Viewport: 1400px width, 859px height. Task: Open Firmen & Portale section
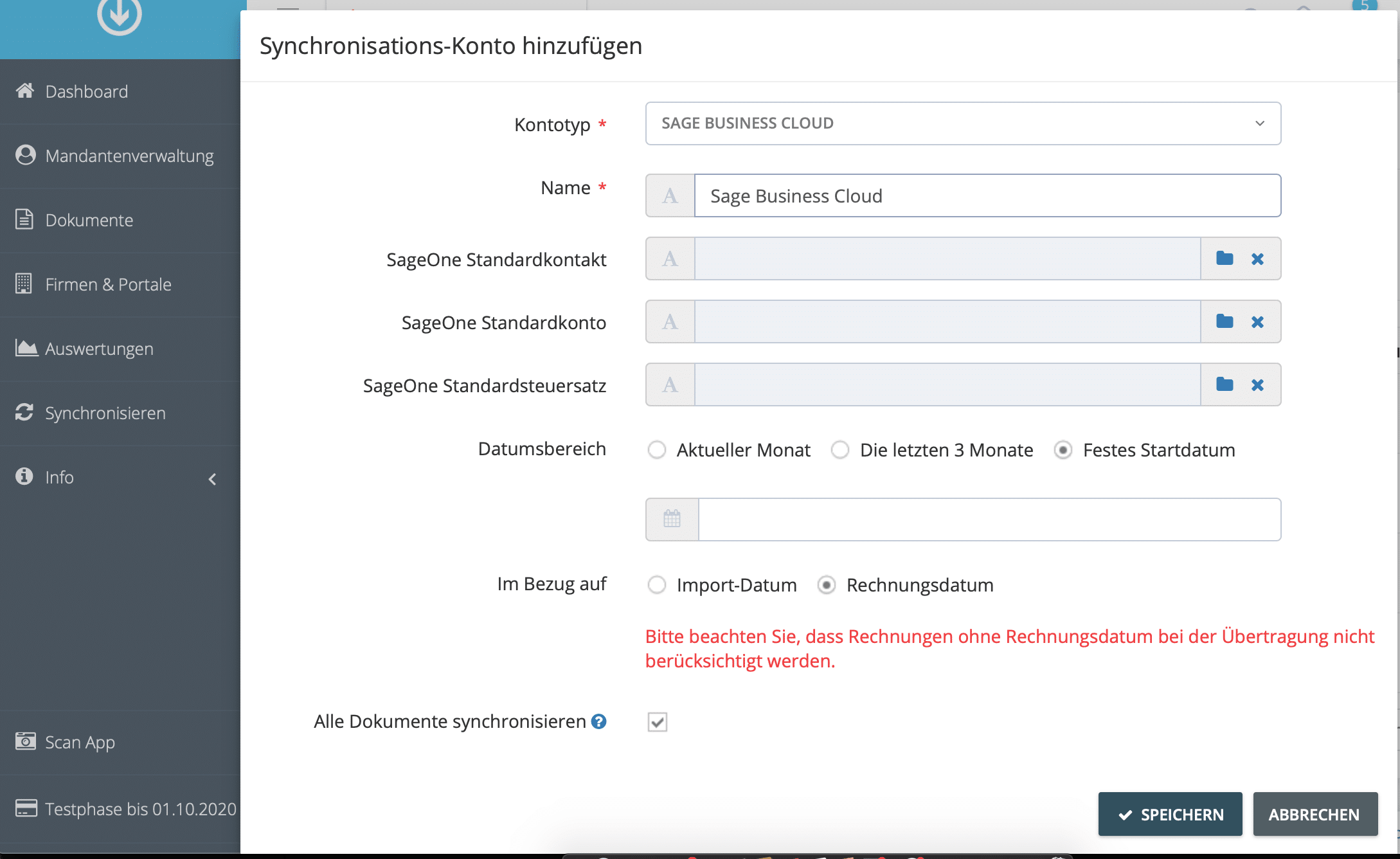click(120, 284)
